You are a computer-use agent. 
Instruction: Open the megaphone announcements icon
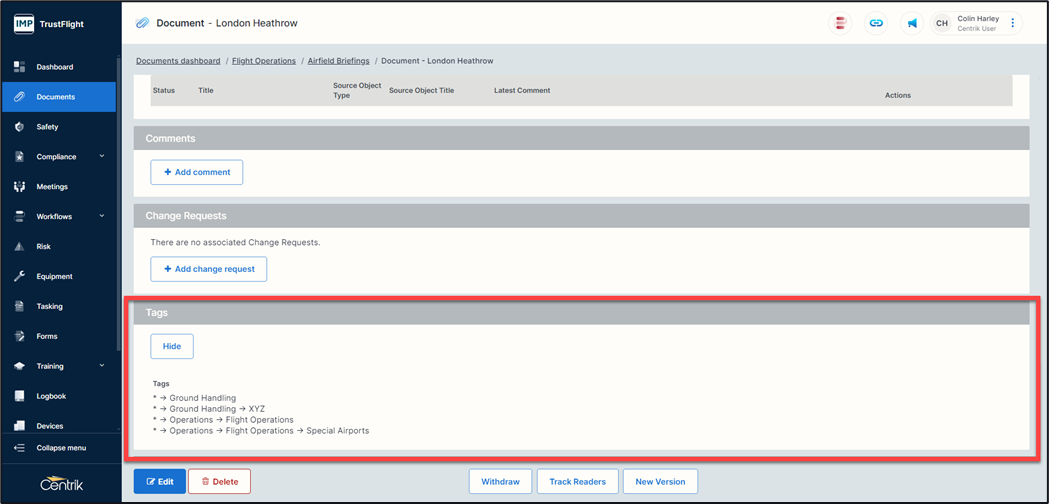(912, 23)
